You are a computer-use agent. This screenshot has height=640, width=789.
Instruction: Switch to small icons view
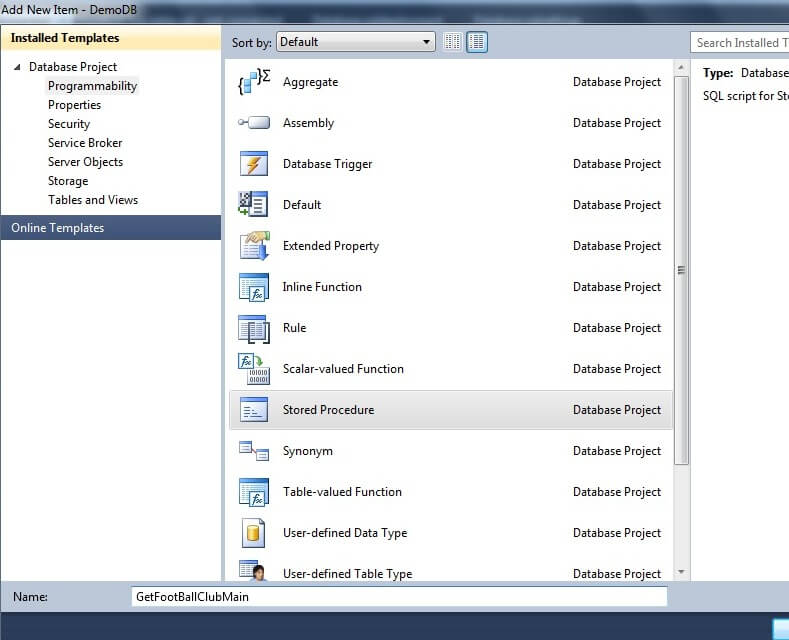coord(452,42)
